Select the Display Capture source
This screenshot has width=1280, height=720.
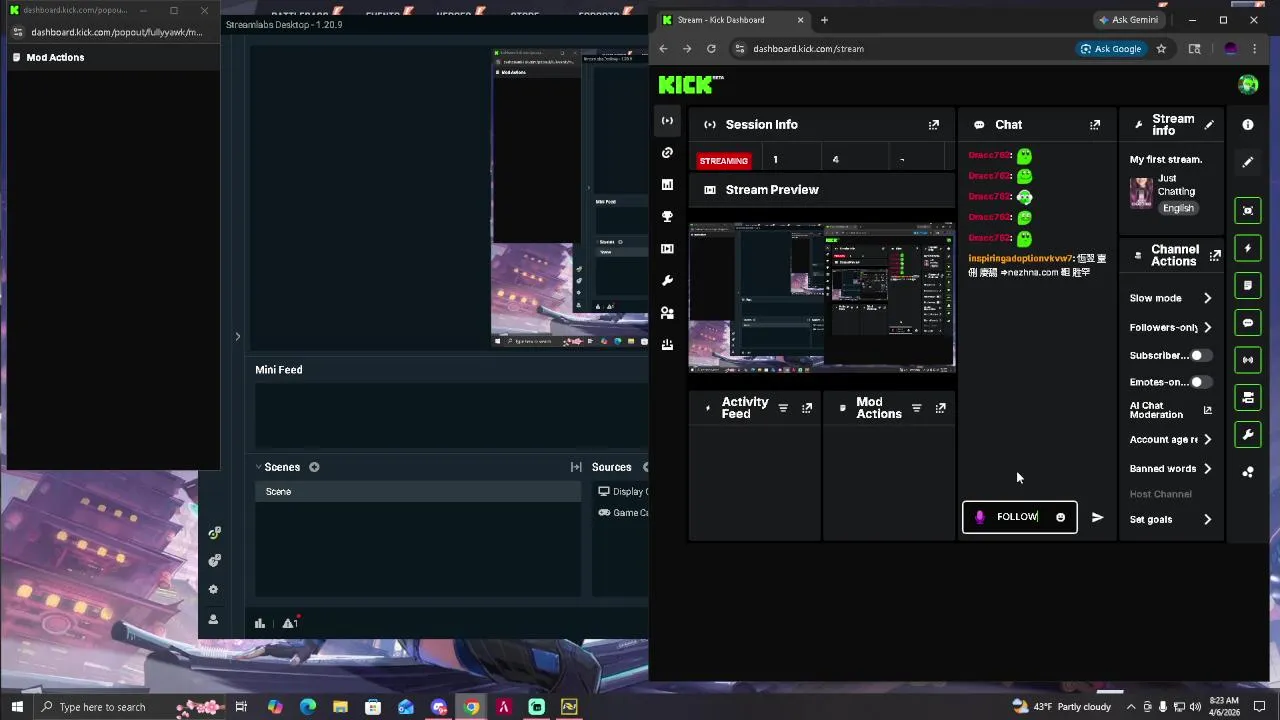622,492
